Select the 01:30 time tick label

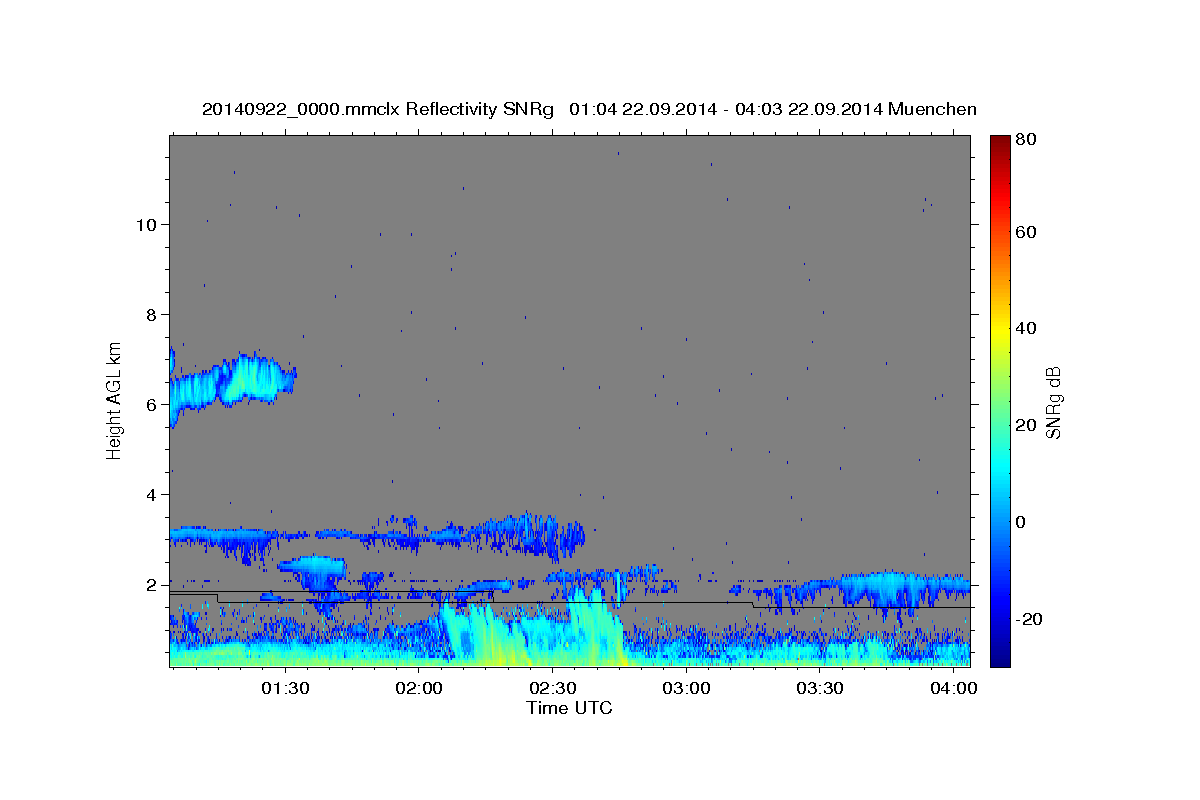(x=284, y=689)
